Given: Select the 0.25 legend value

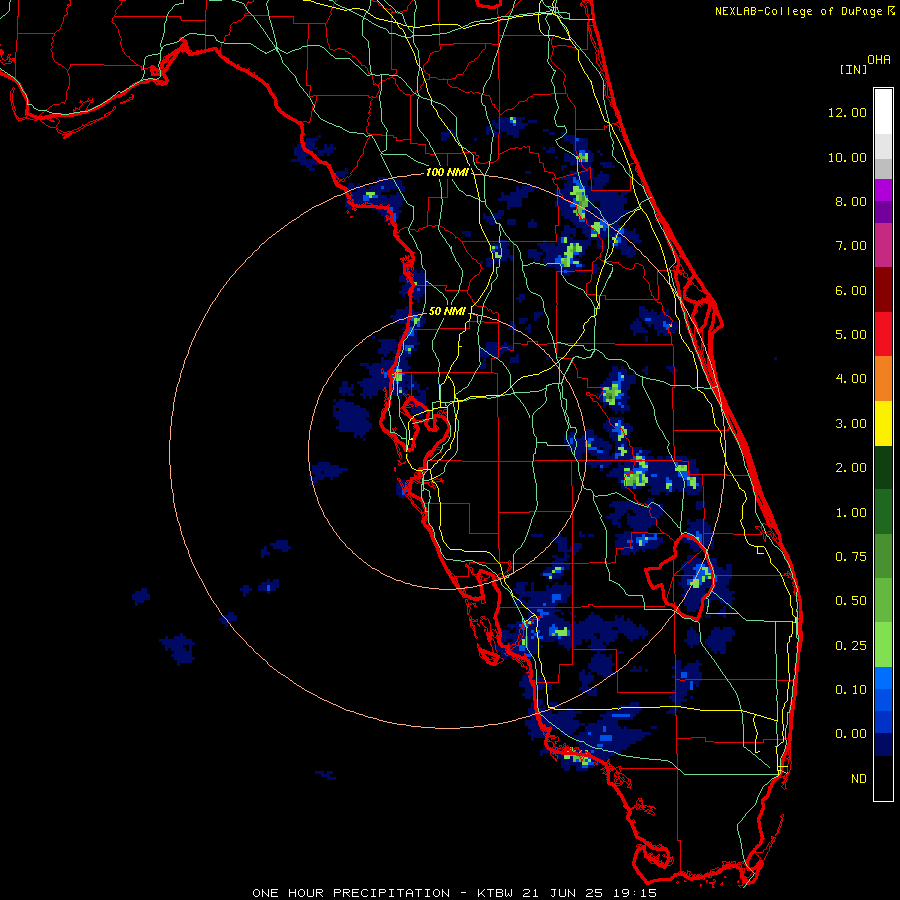Looking at the screenshot, I should point(851,646).
